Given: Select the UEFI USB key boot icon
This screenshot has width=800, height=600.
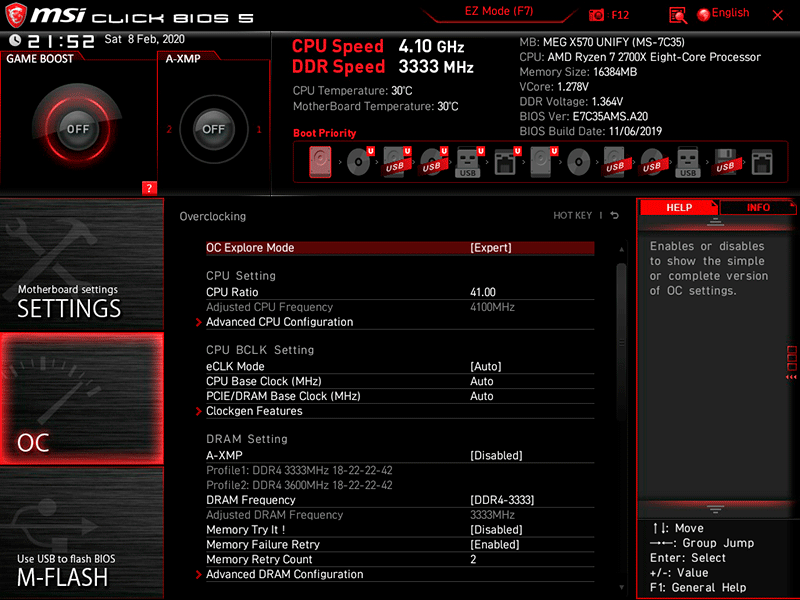Looking at the screenshot, I should click(x=469, y=162).
